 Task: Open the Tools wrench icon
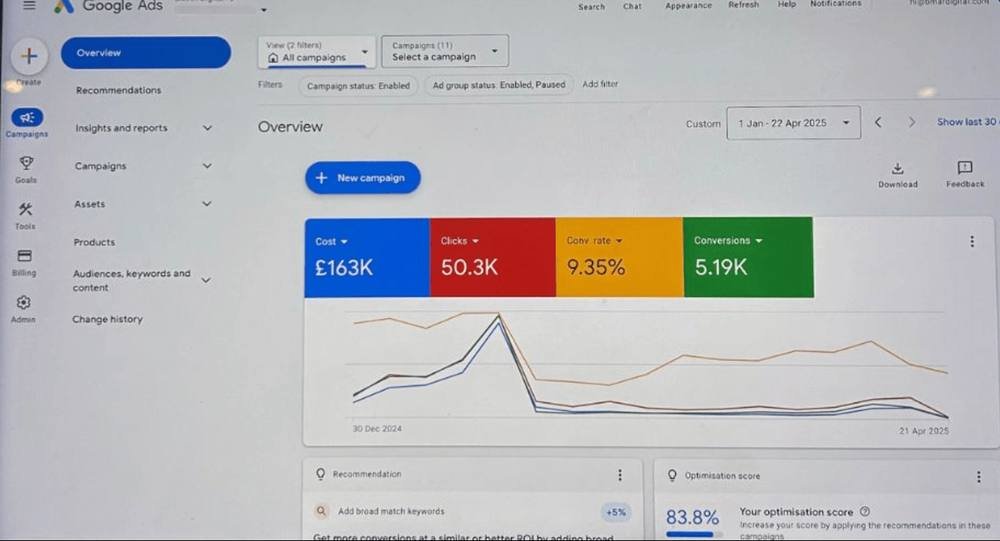click(x=26, y=209)
